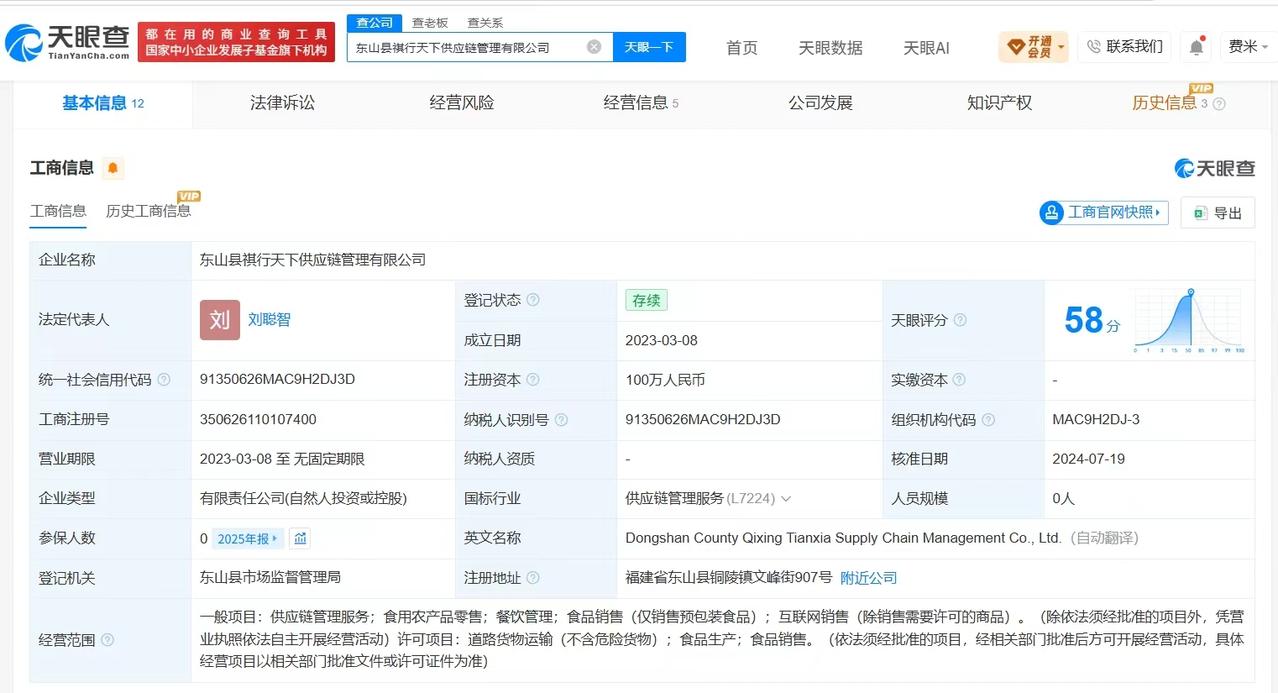Expand the 供应链管理服务 industry chevron
The width and height of the screenshot is (1278, 693).
click(x=786, y=499)
